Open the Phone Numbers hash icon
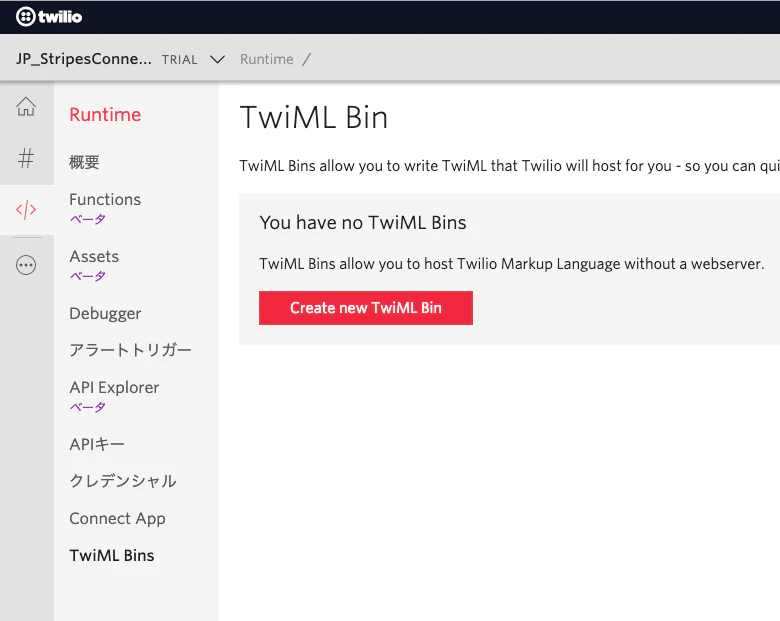The image size is (780, 621). coord(26,158)
